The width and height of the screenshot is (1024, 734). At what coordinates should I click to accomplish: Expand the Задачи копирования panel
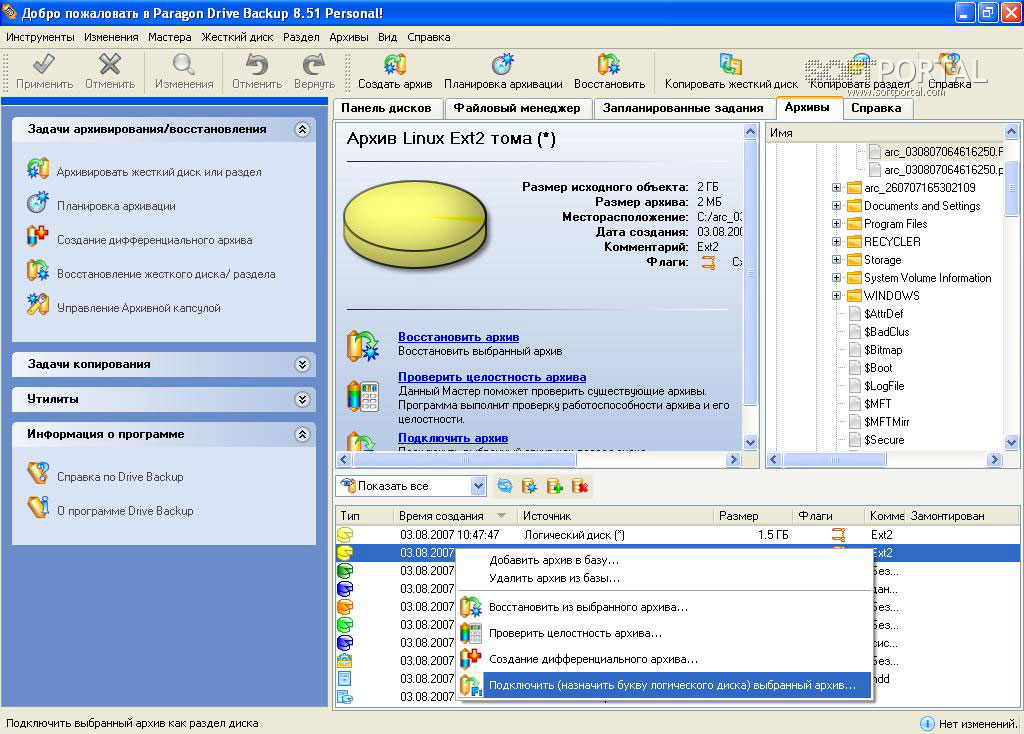click(x=302, y=364)
